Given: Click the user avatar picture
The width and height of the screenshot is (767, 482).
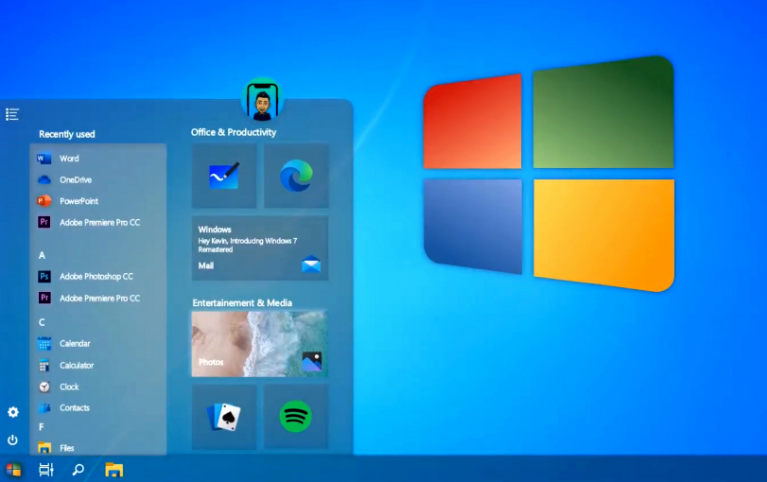Looking at the screenshot, I should click(263, 100).
